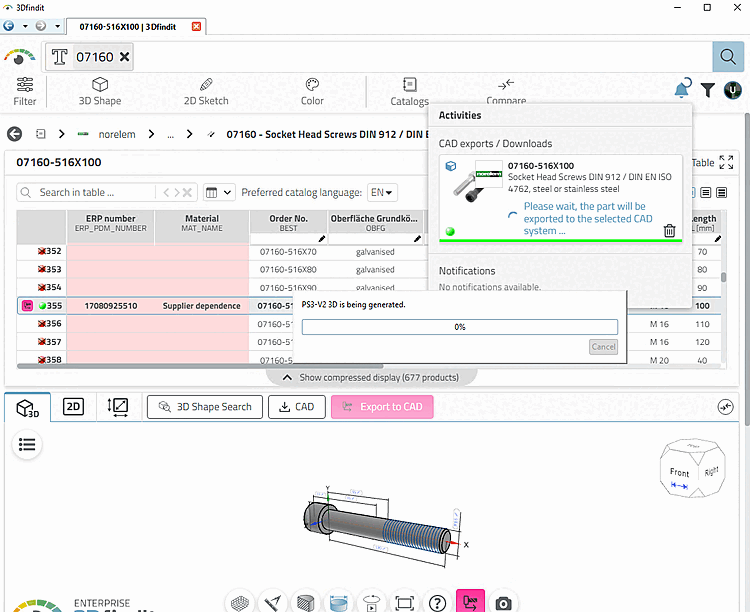Toggle the section cut view
The width and height of the screenshot is (750, 612).
click(x=305, y=602)
